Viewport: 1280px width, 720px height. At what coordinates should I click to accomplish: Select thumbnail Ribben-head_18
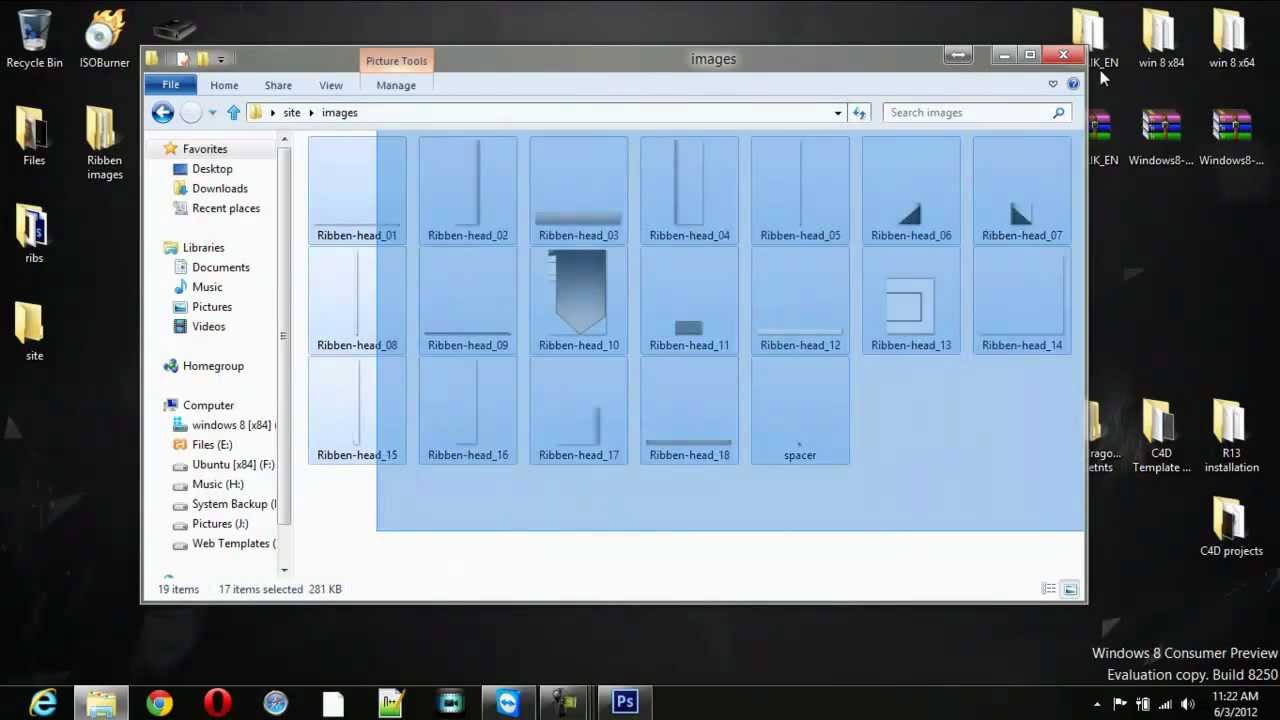(x=689, y=411)
